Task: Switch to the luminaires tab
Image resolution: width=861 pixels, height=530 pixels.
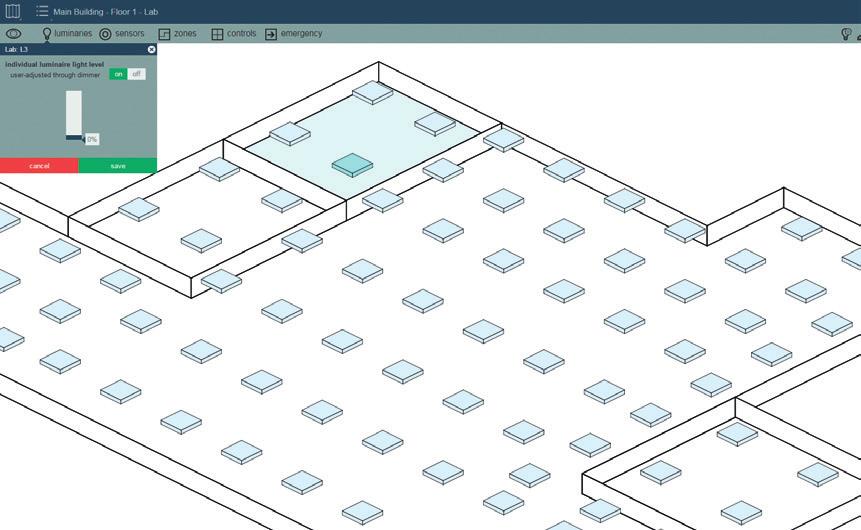Action: pyautogui.click(x=67, y=34)
